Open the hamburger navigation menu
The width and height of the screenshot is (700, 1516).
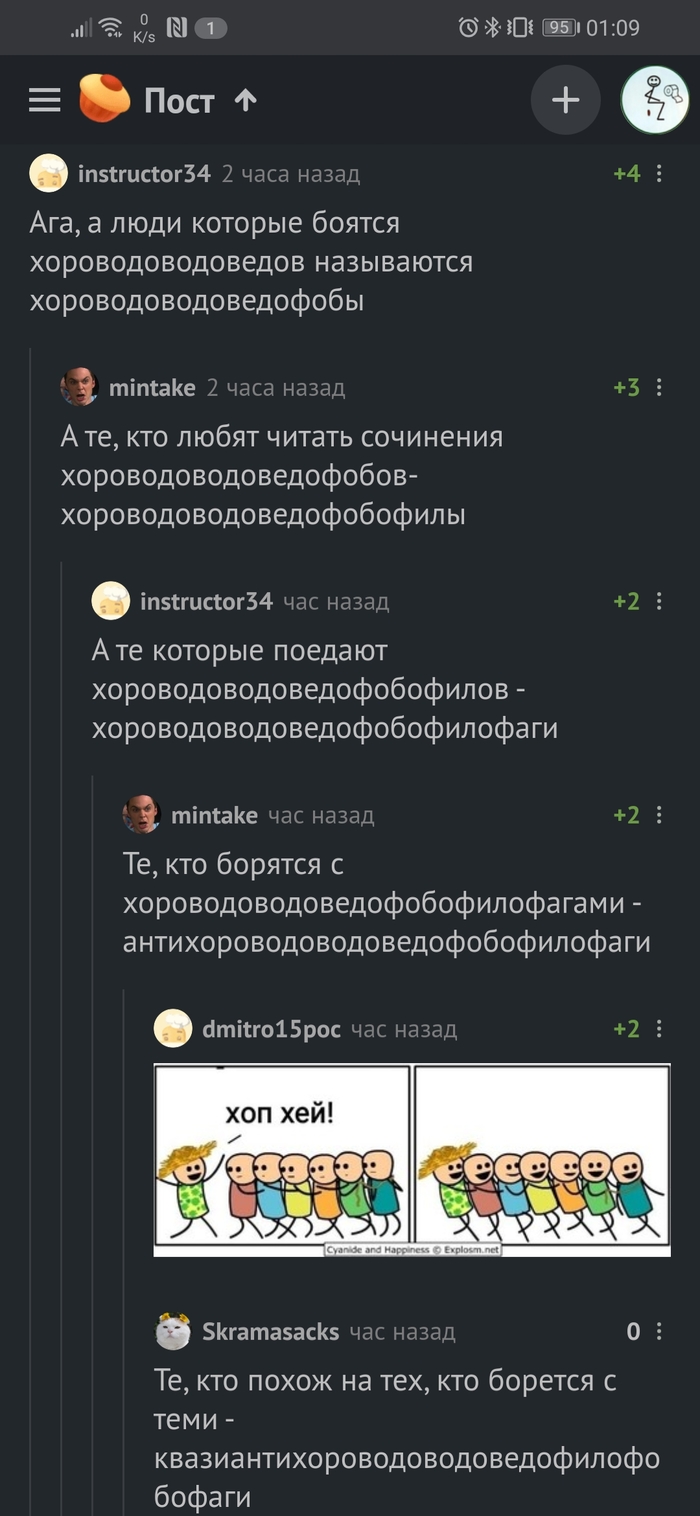point(43,99)
